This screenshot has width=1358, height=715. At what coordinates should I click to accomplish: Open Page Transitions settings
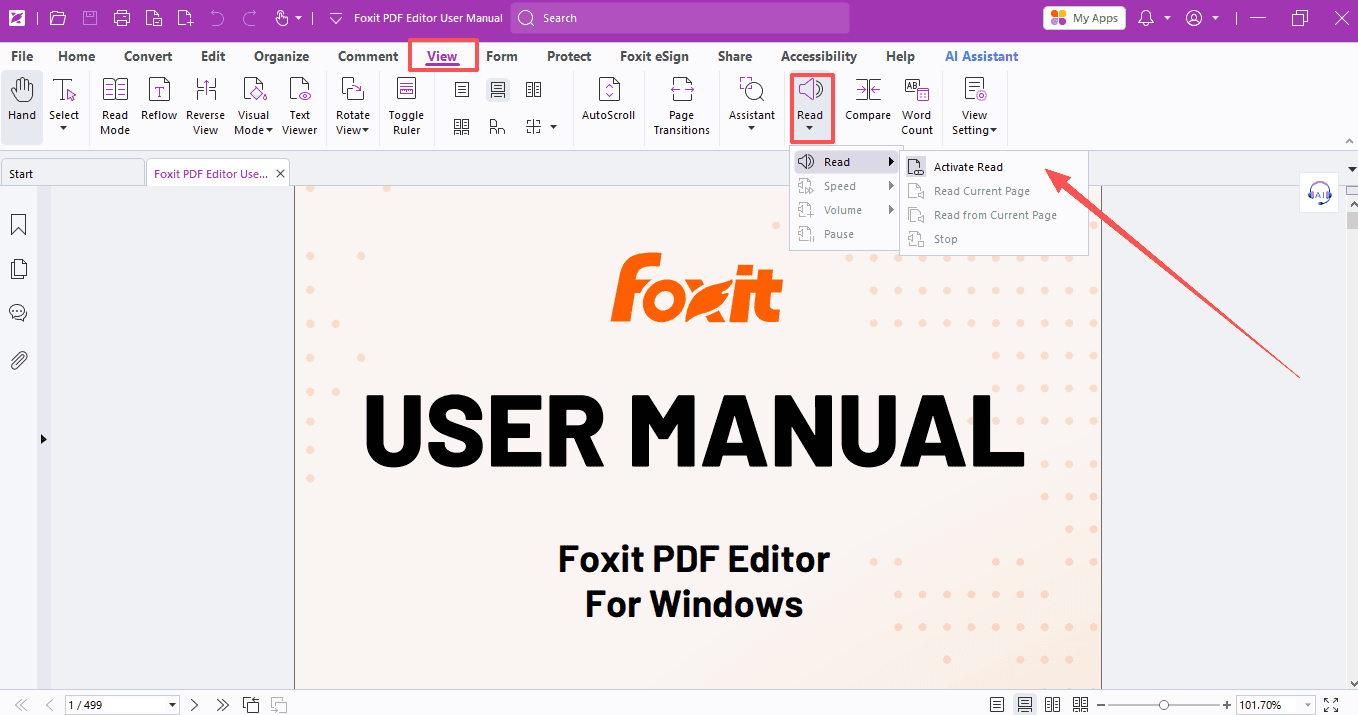point(682,106)
